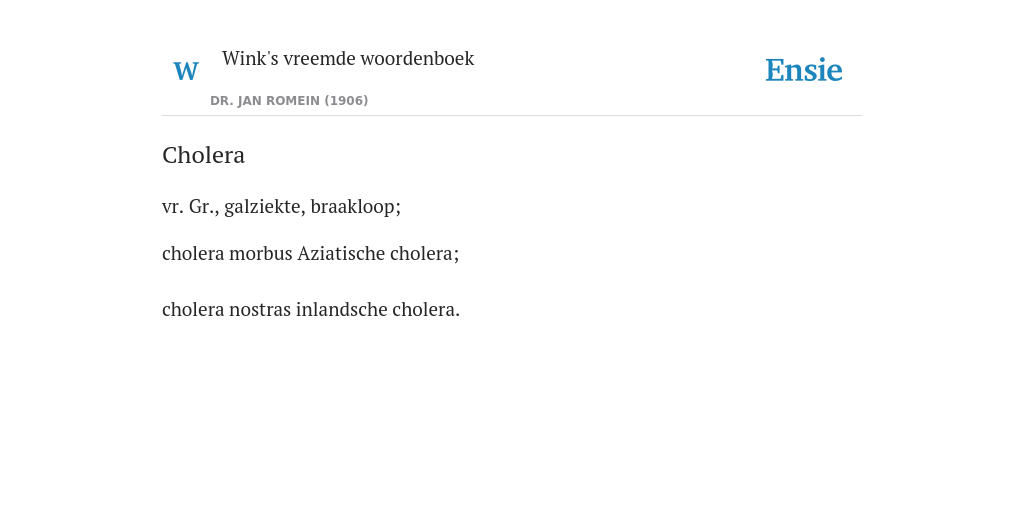Click author name DR. JAN ROMEIN
The width and height of the screenshot is (1024, 512).
coord(265,101)
